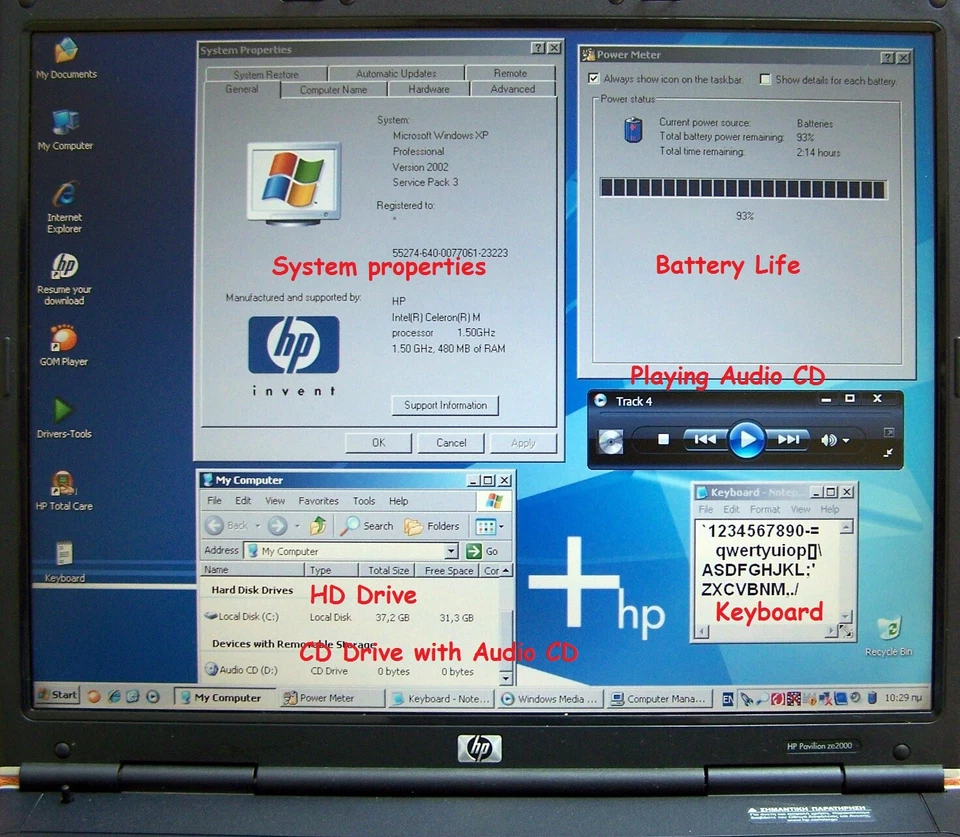Open the volume dropdown in Windows Media Player
The width and height of the screenshot is (960, 837).
point(848,439)
